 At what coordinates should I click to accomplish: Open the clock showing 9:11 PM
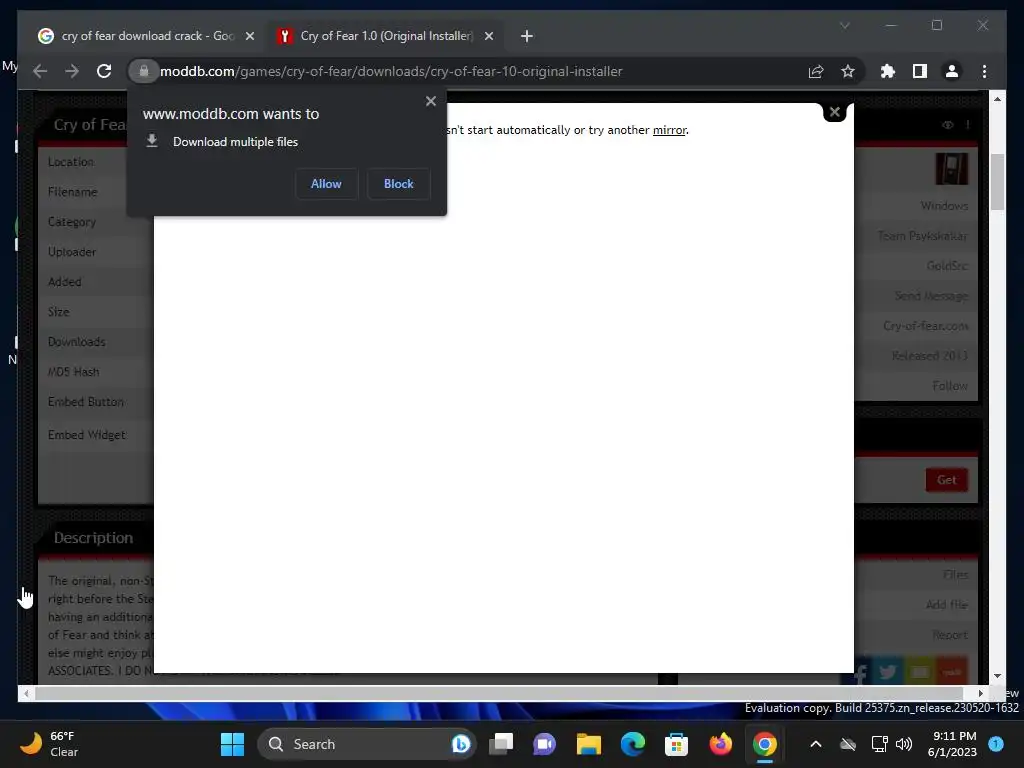(952, 744)
